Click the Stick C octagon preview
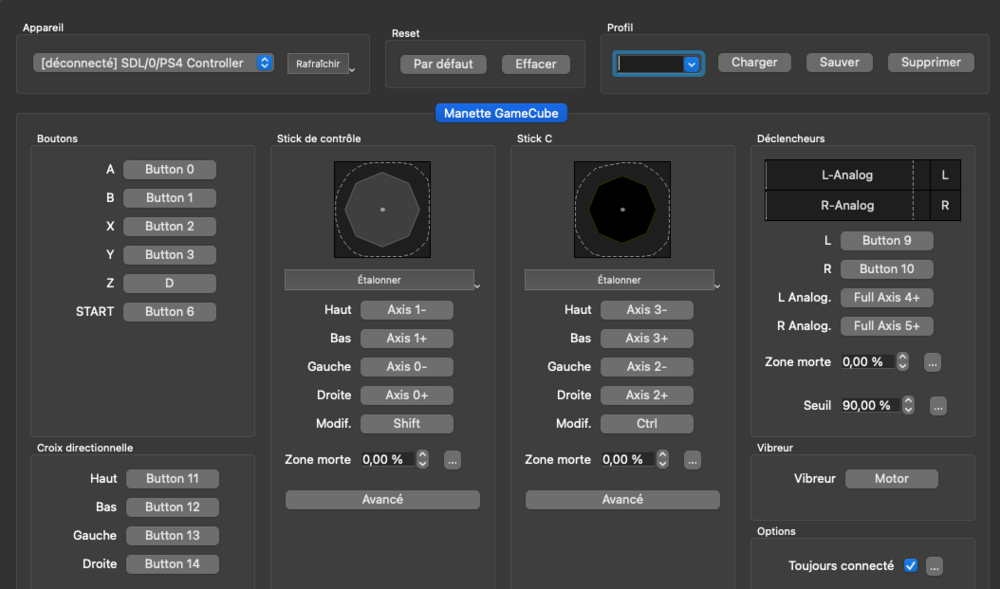Viewport: 1000px width, 589px height. (622, 209)
